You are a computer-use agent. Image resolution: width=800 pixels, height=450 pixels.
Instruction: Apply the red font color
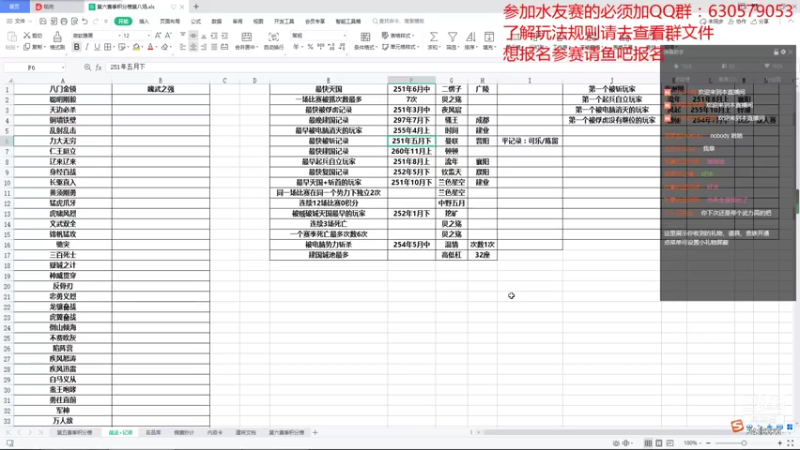[x=150, y=47]
